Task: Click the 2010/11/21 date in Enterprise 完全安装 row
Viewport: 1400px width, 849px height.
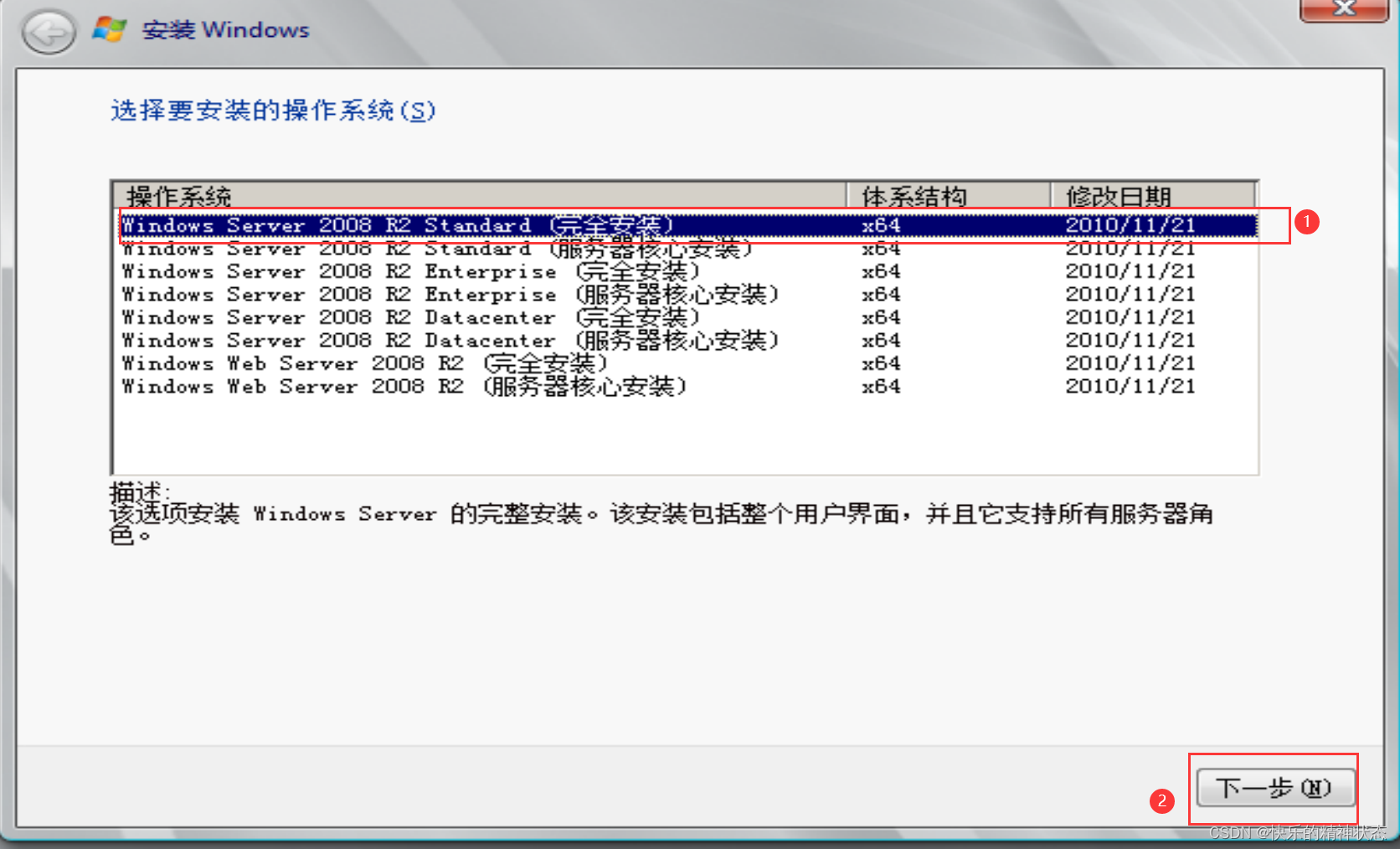Action: (1130, 271)
